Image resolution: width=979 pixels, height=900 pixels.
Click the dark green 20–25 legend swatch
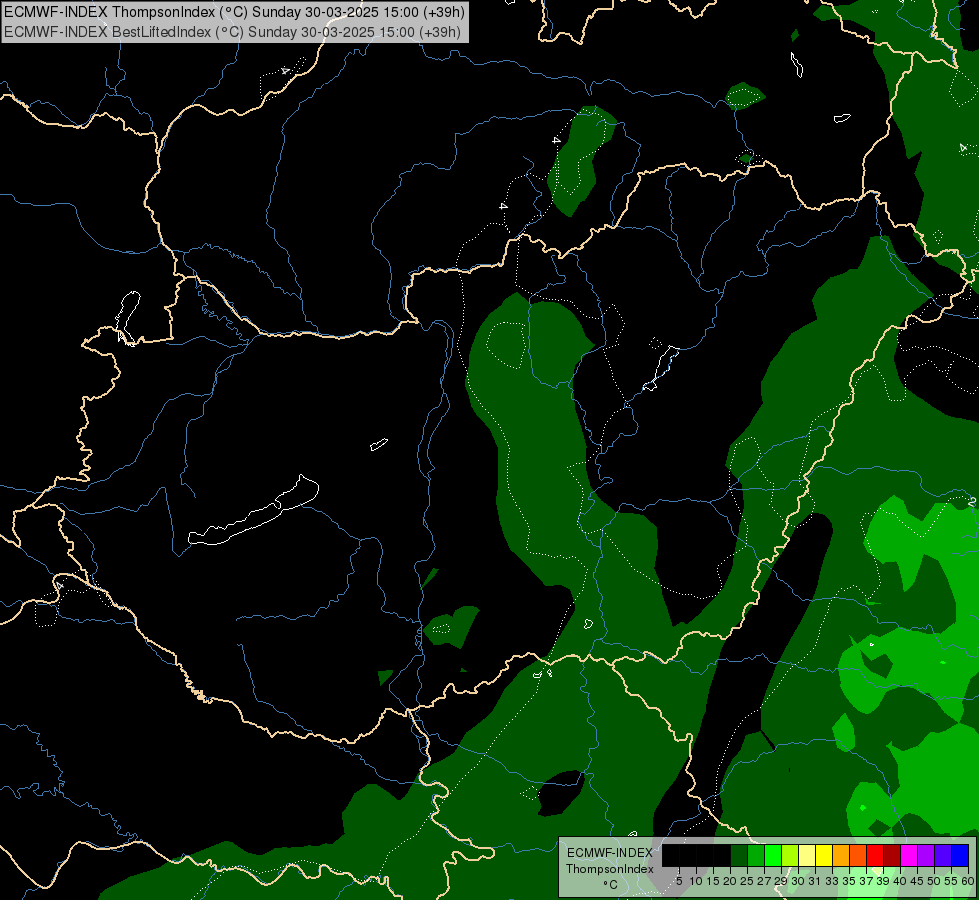739,855
